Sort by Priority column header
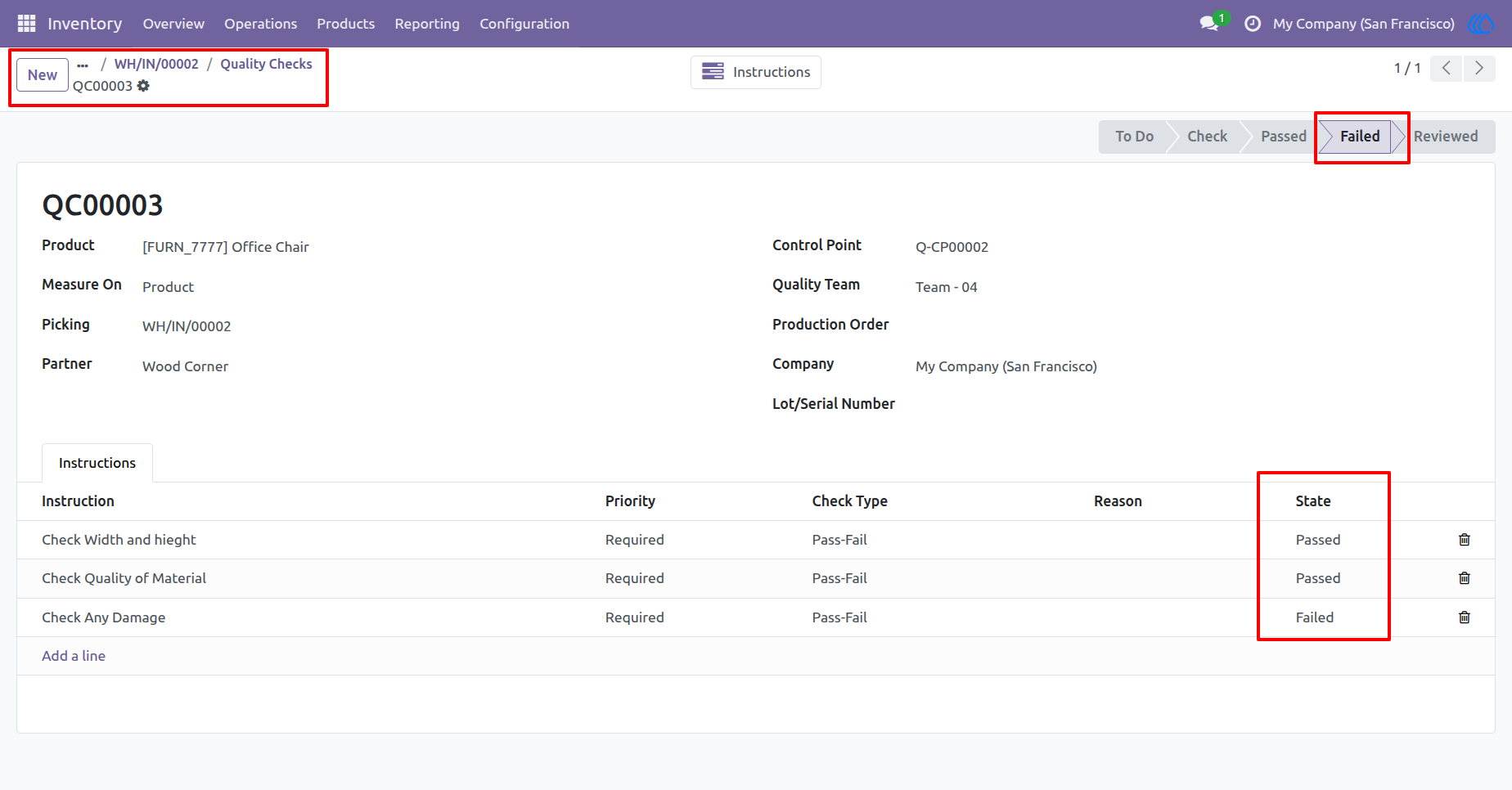 point(630,501)
